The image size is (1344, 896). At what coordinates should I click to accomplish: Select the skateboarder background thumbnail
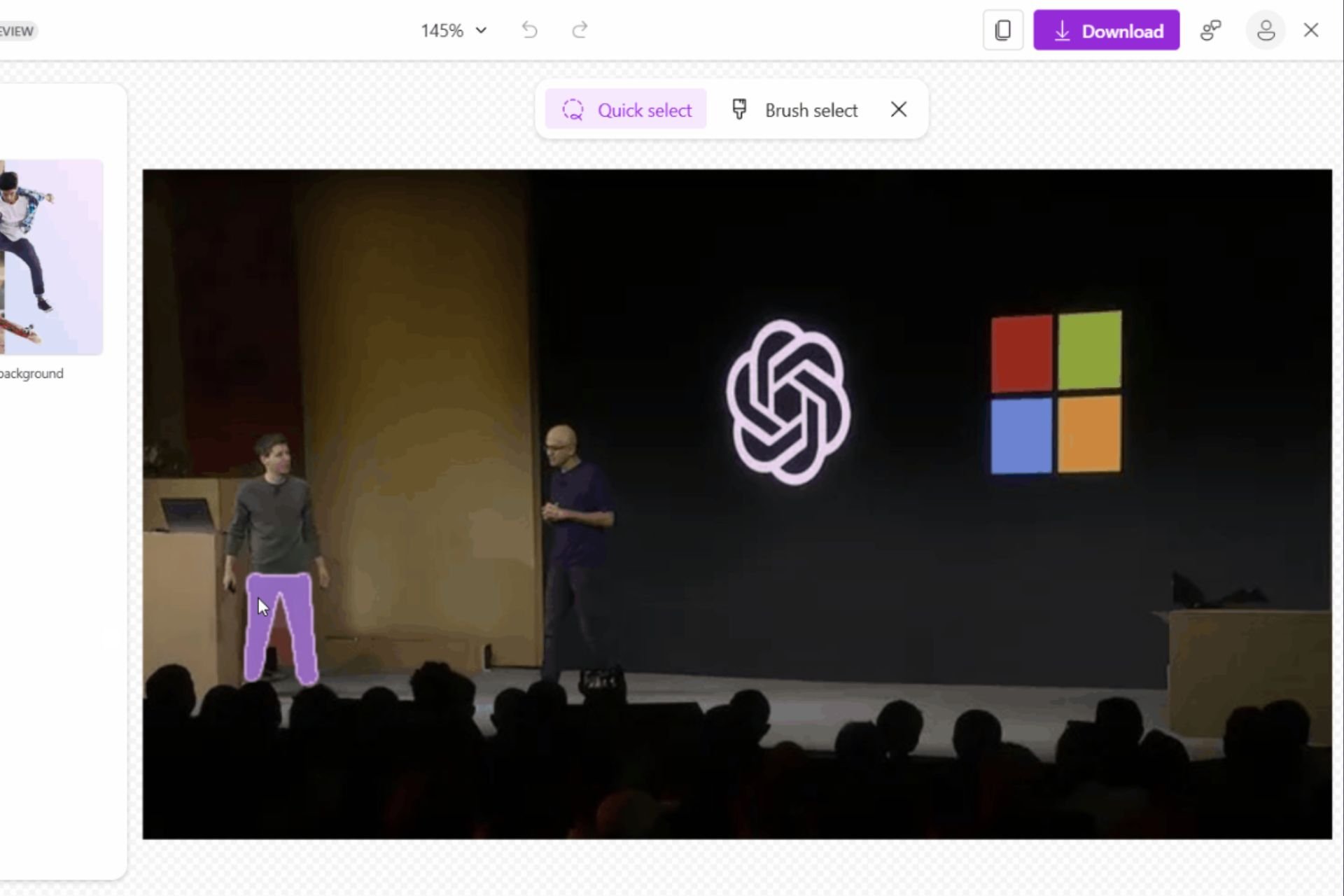coord(51,257)
